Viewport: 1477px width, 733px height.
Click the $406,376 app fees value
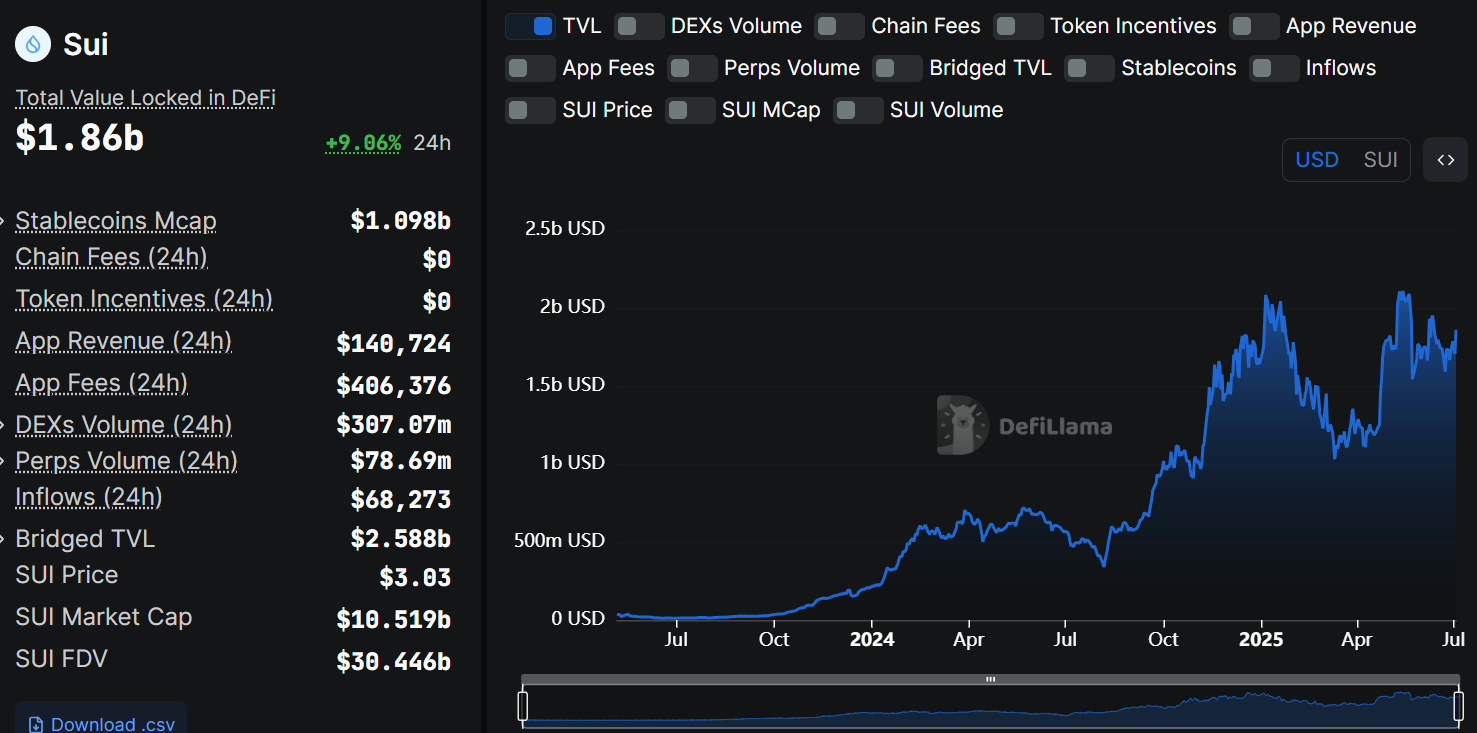tap(393, 386)
